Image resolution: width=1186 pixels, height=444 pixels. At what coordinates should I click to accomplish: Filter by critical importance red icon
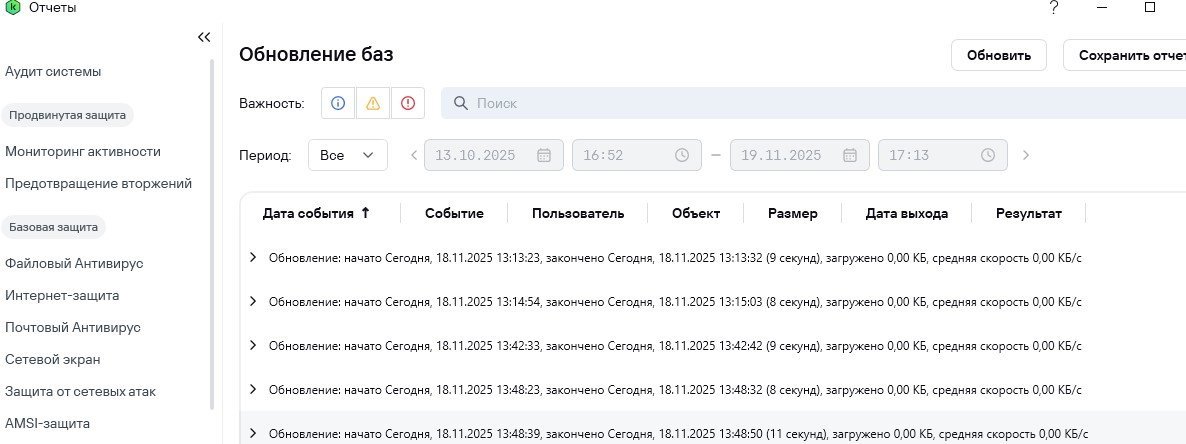(407, 103)
